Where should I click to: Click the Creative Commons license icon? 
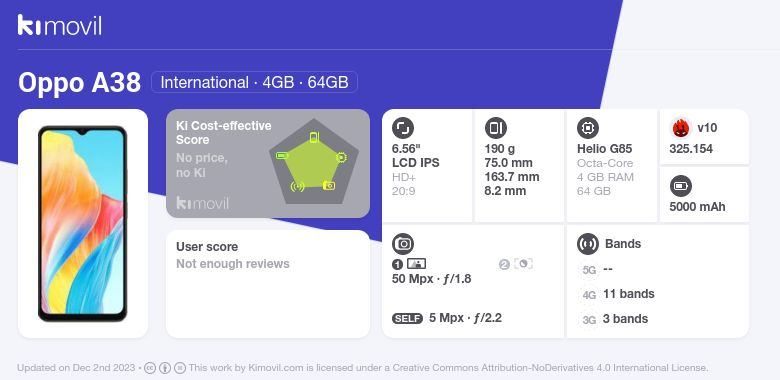(x=150, y=368)
